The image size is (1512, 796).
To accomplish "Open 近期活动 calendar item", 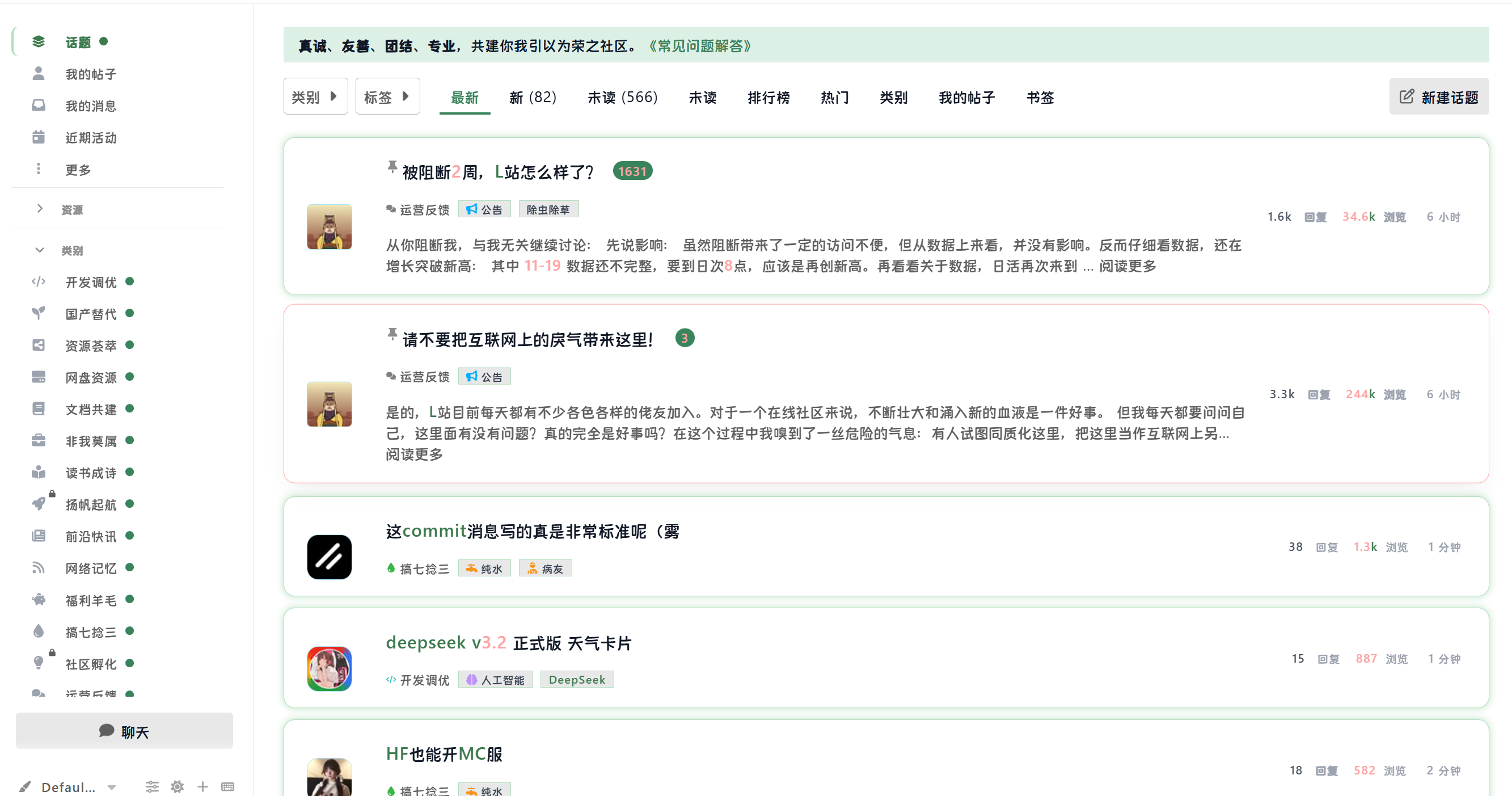I will pyautogui.click(x=90, y=137).
